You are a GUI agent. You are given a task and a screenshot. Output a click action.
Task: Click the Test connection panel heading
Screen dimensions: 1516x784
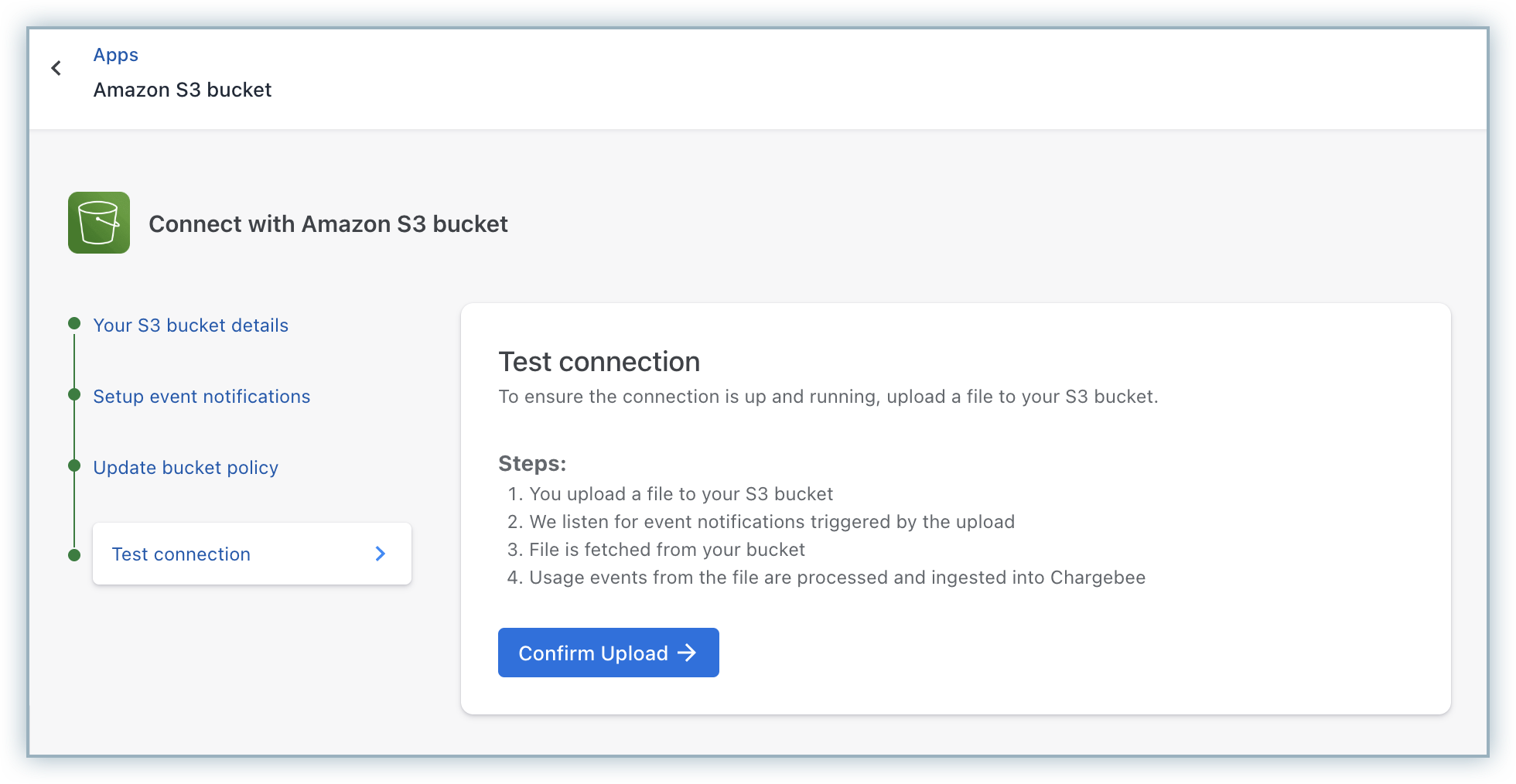599,362
